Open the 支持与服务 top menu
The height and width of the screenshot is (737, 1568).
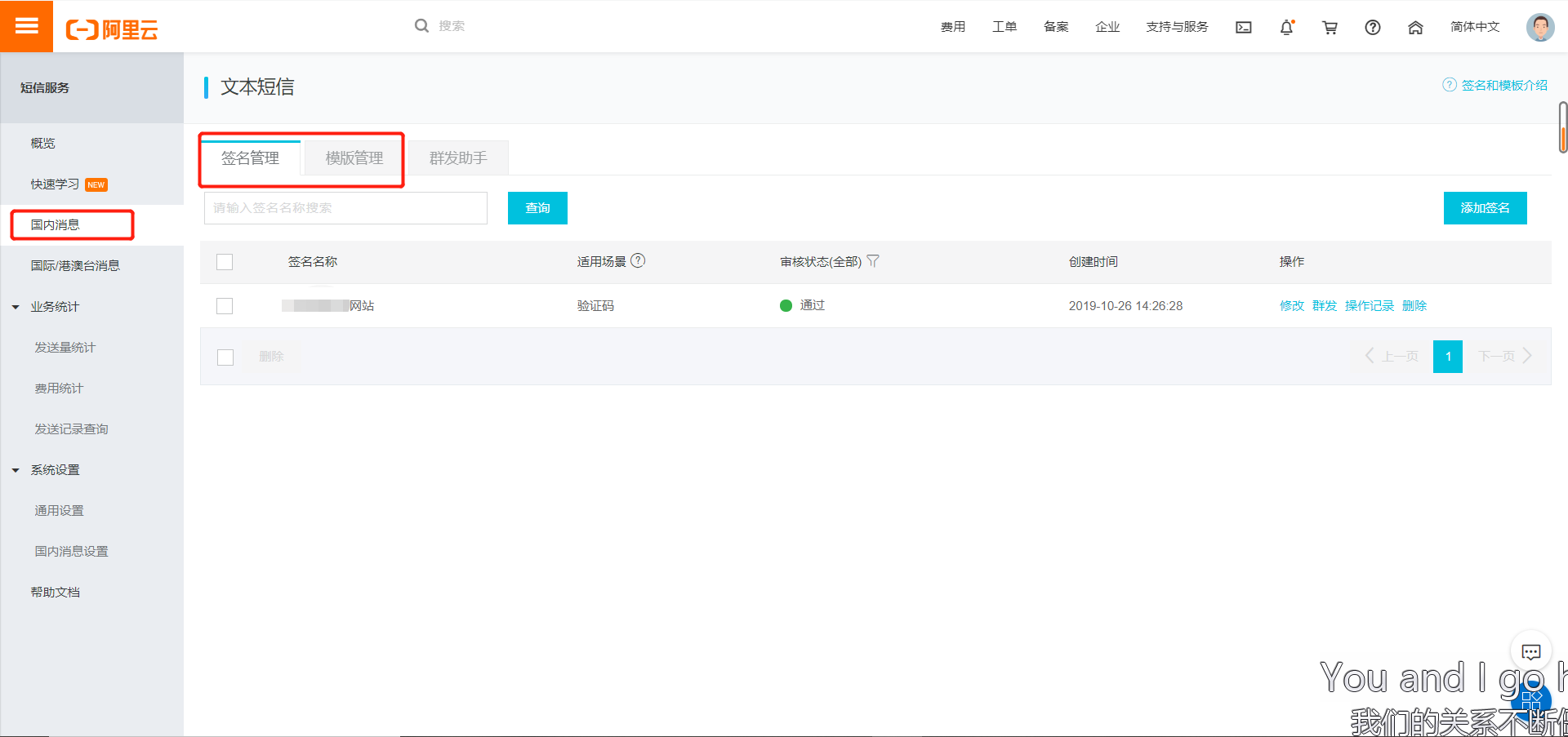(x=1177, y=27)
